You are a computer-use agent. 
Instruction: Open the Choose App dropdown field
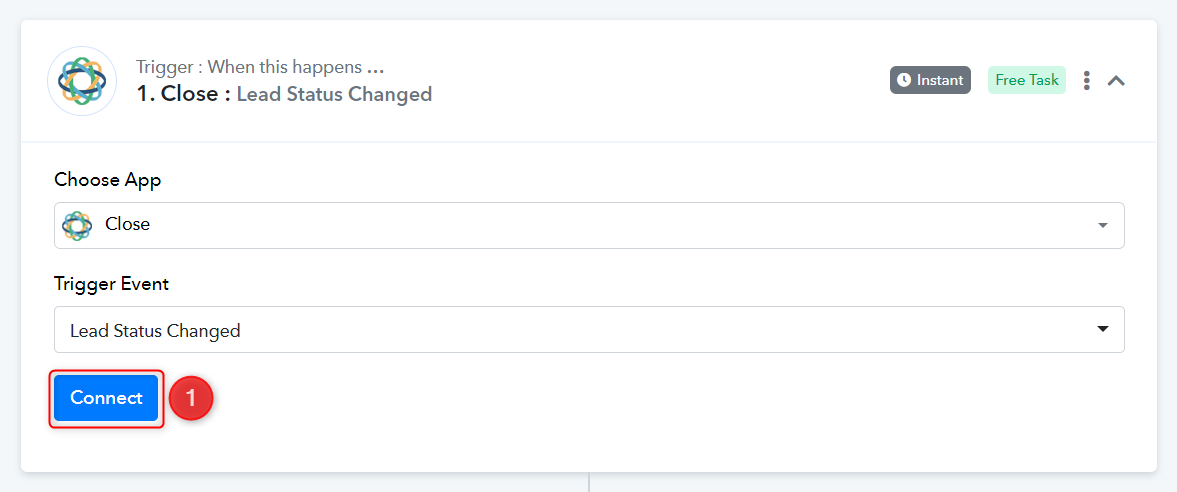pos(589,225)
